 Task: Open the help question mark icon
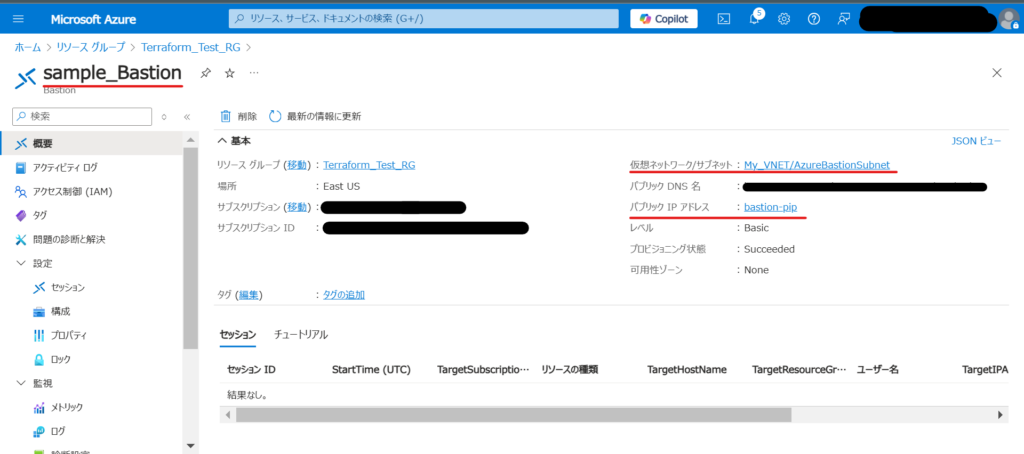(x=814, y=19)
